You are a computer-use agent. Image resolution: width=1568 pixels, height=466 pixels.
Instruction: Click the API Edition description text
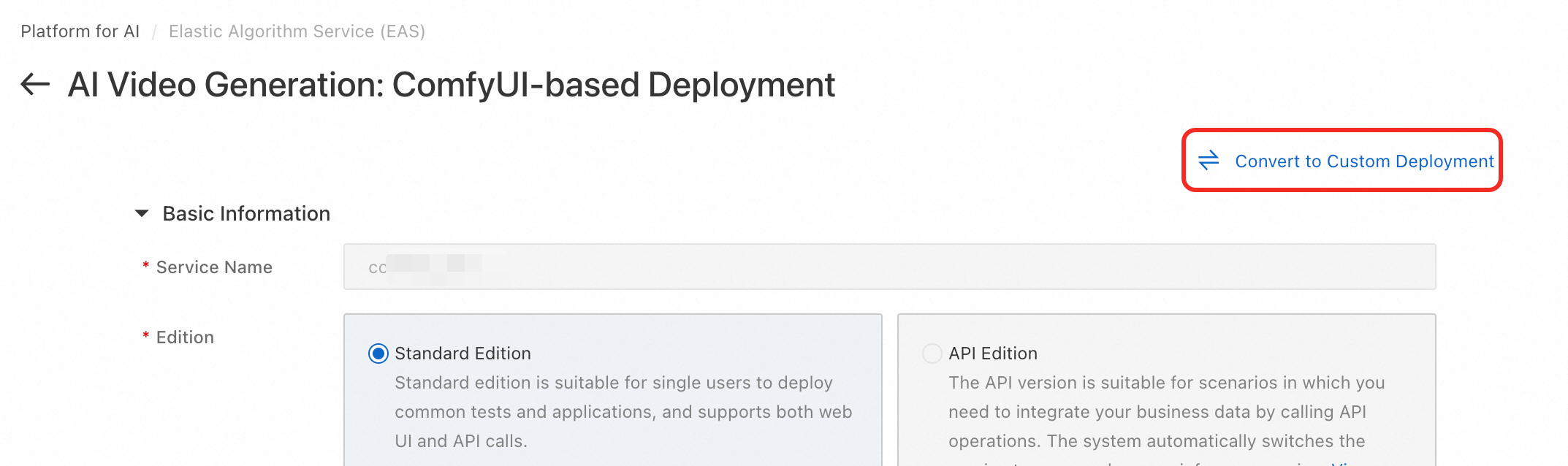[x=1165, y=412]
